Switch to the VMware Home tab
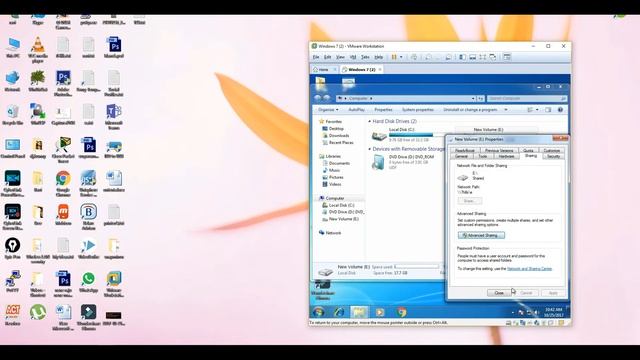 (x=324, y=70)
